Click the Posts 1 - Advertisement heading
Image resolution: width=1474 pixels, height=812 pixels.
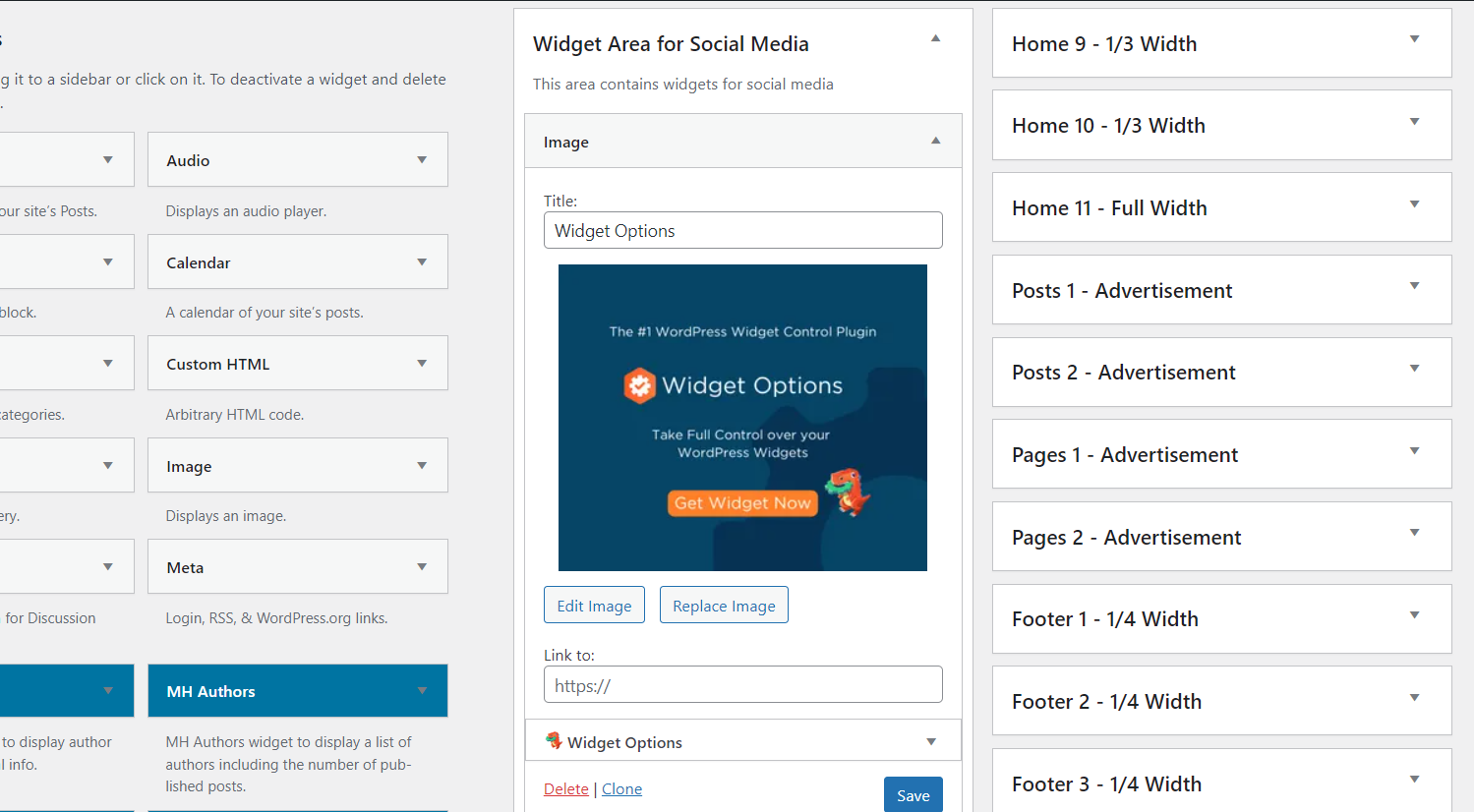click(x=1122, y=291)
